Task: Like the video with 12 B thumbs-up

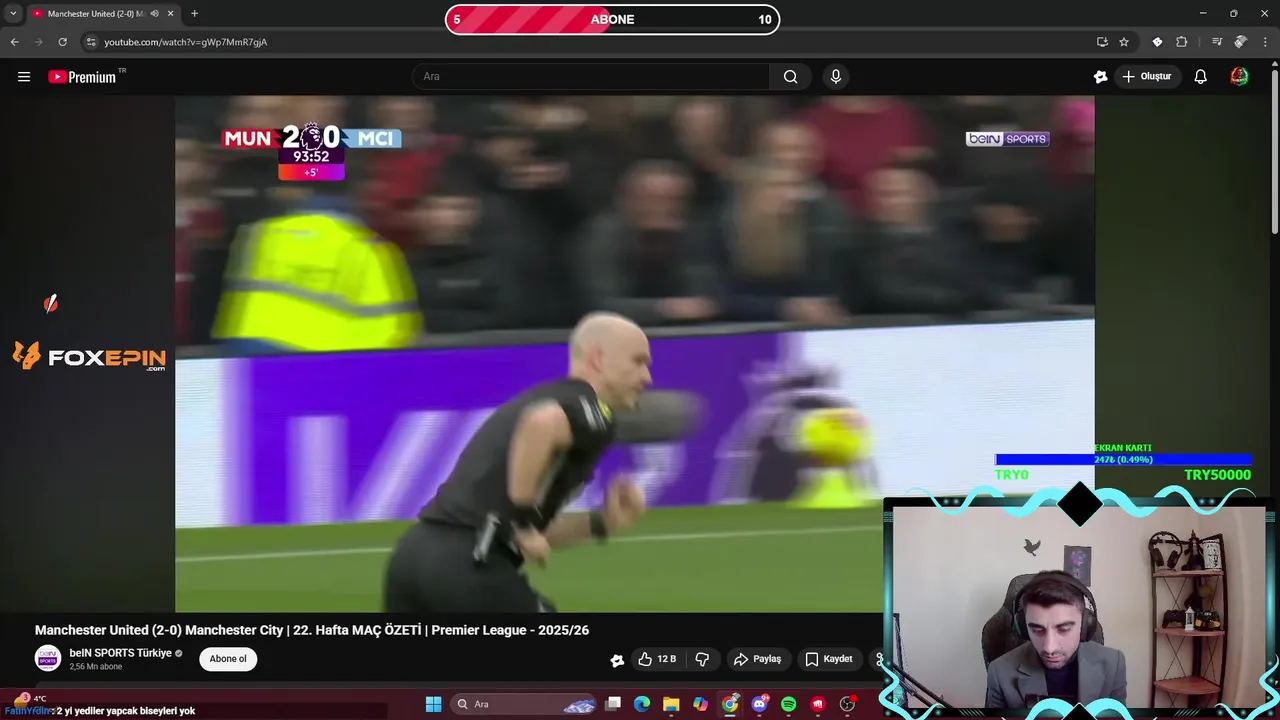Action: click(658, 659)
